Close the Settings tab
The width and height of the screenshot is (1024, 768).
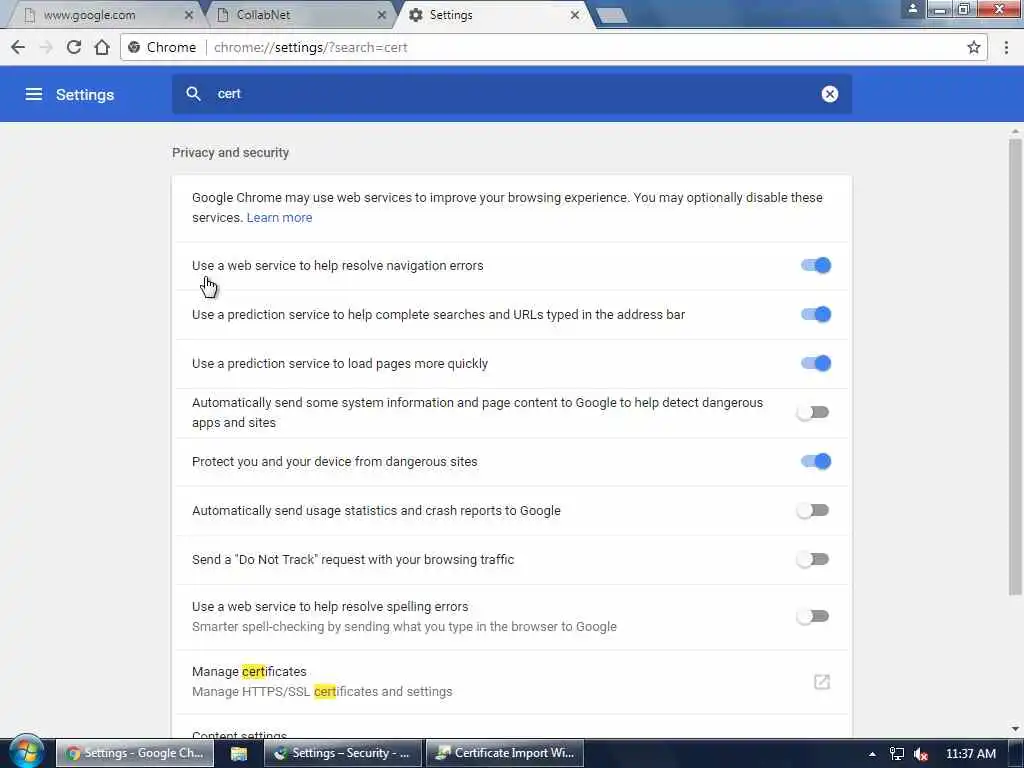point(575,15)
